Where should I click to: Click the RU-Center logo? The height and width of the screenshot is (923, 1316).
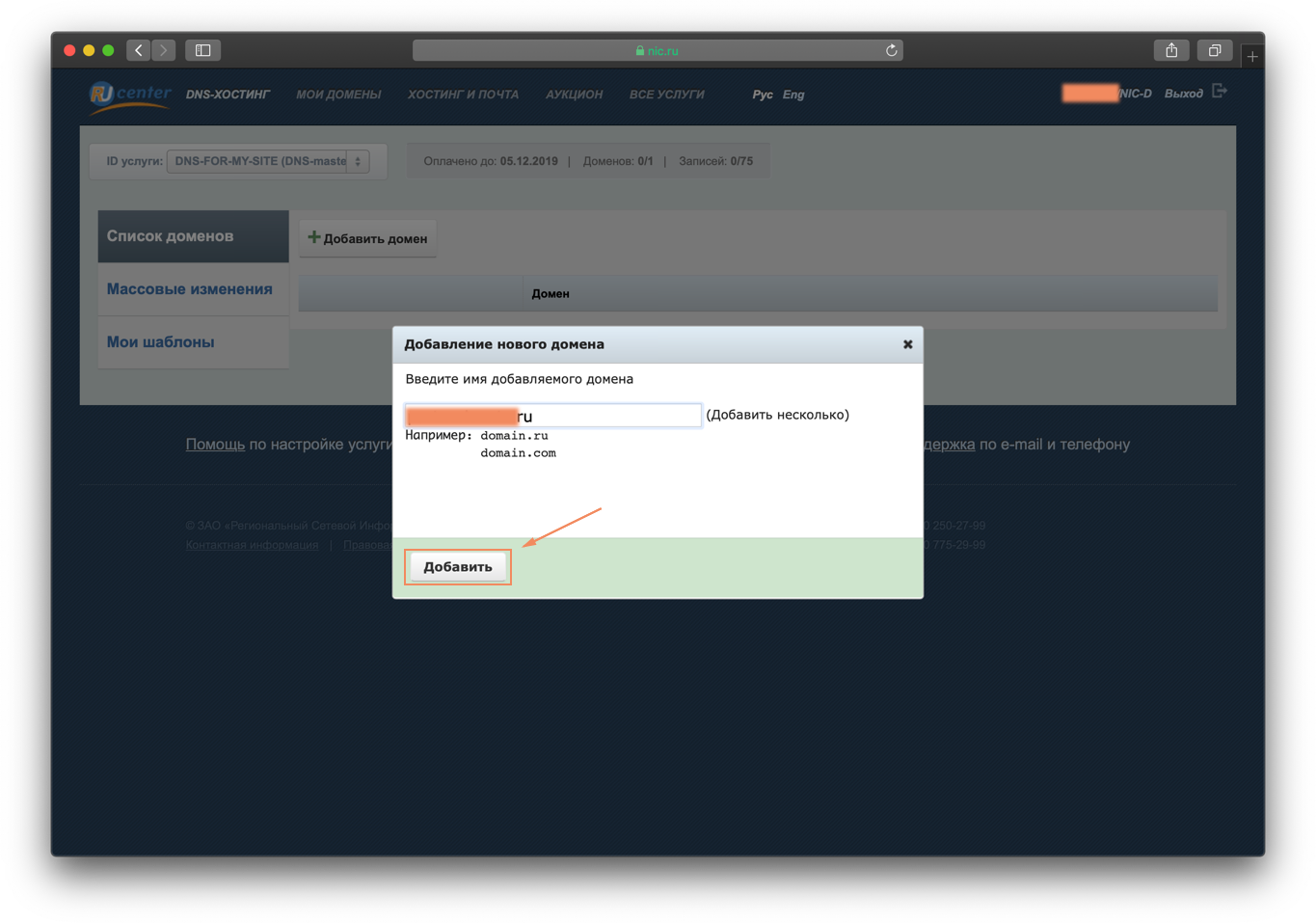[130, 96]
